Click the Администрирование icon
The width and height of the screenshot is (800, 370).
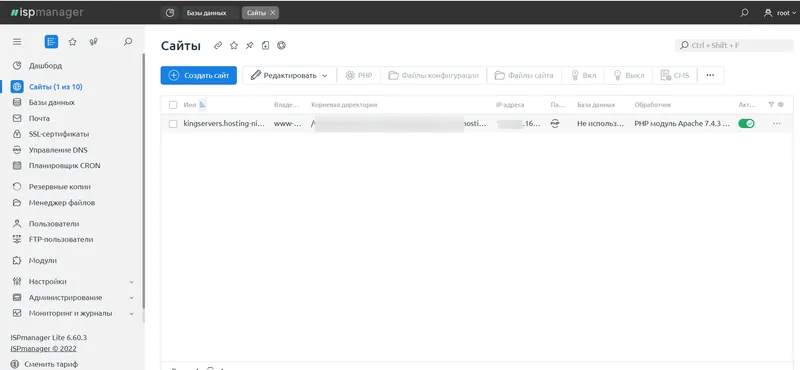pyautogui.click(x=17, y=297)
